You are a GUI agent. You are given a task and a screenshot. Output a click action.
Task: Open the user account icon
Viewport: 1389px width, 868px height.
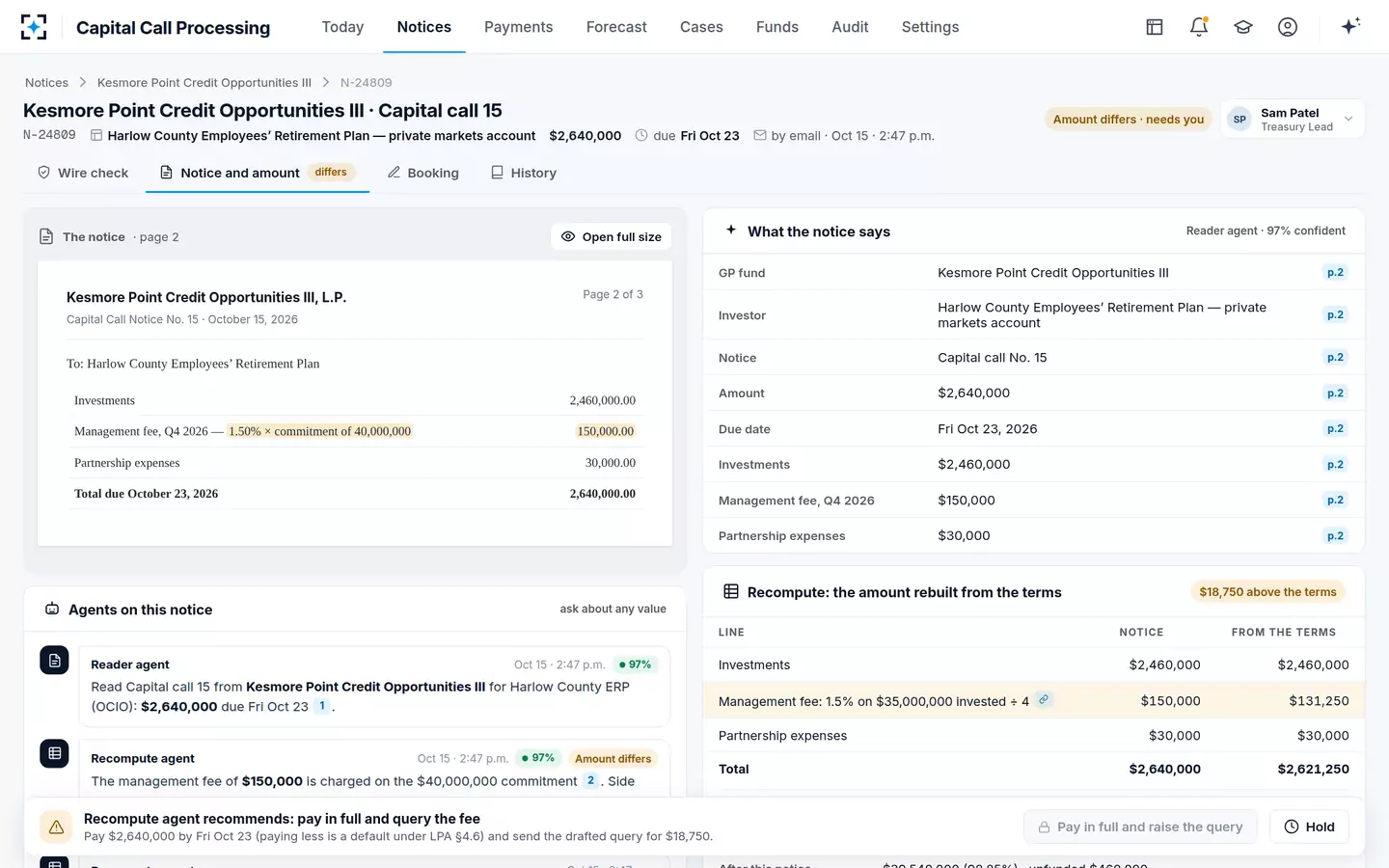click(1288, 27)
